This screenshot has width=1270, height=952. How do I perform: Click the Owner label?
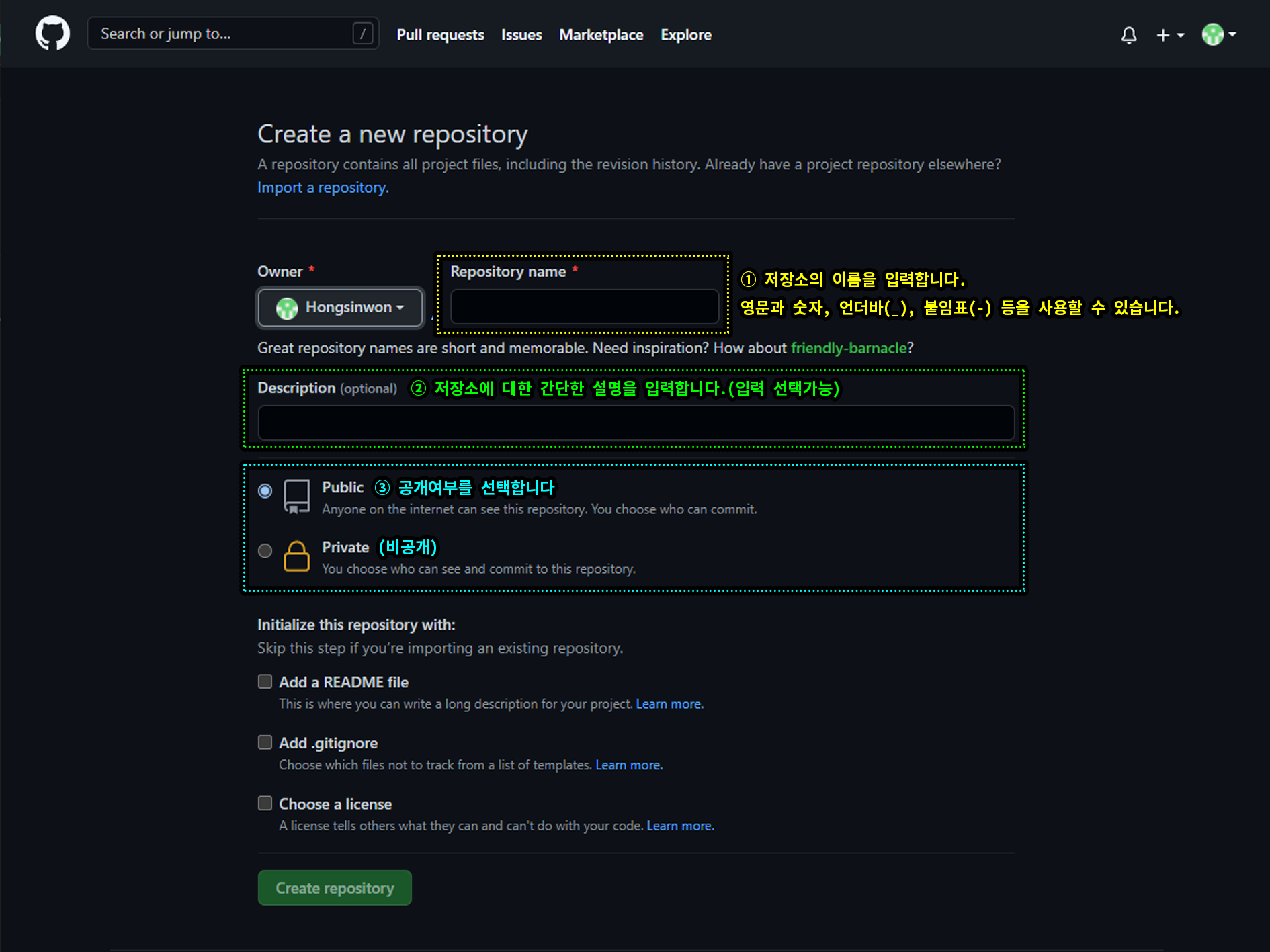280,271
